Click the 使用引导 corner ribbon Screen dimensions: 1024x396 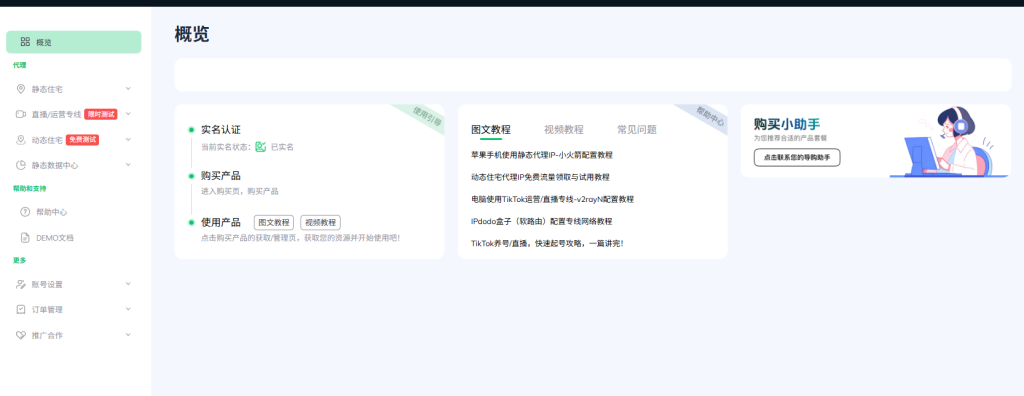426,116
